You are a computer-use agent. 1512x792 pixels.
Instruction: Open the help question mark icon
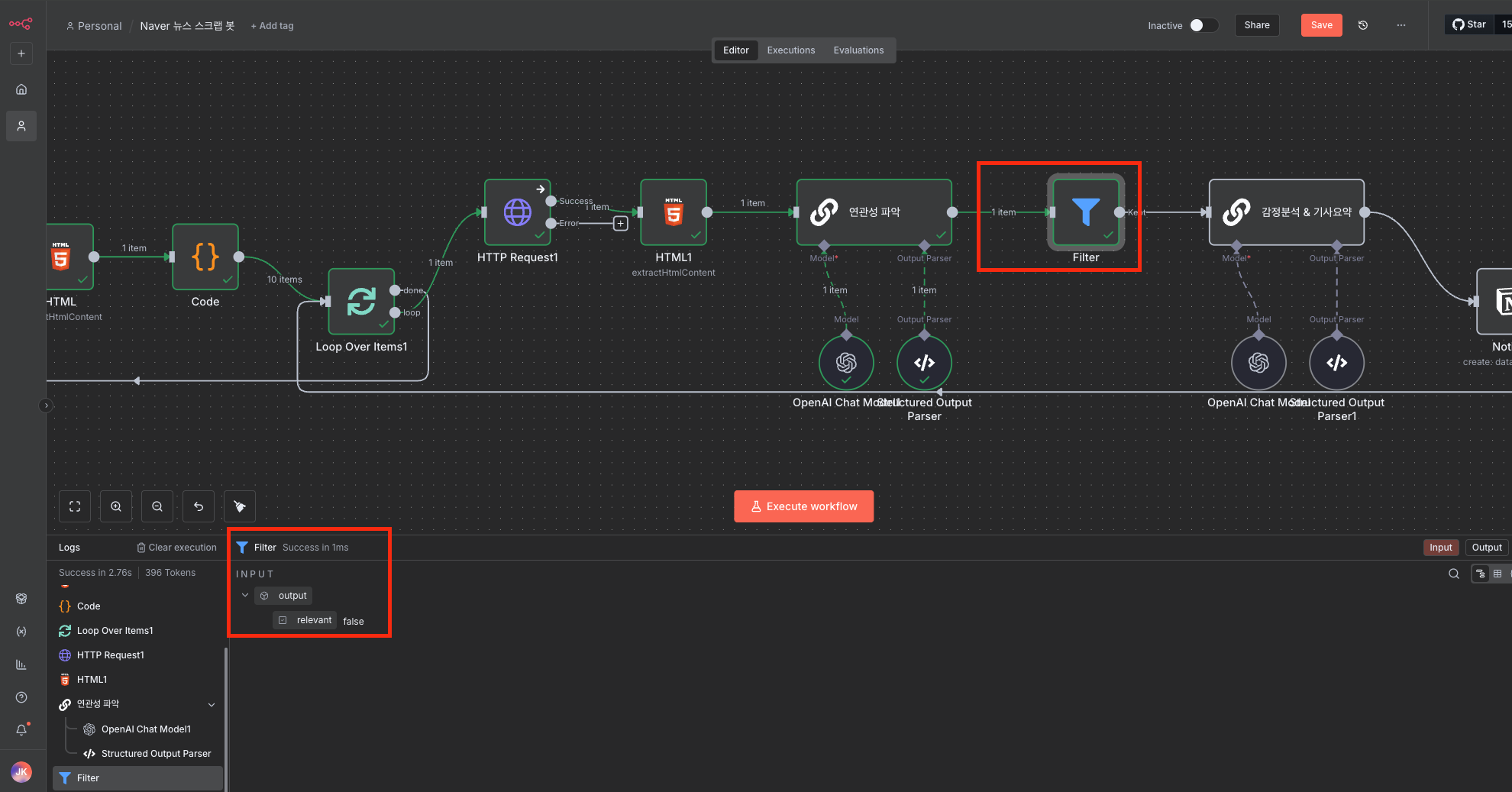21,697
